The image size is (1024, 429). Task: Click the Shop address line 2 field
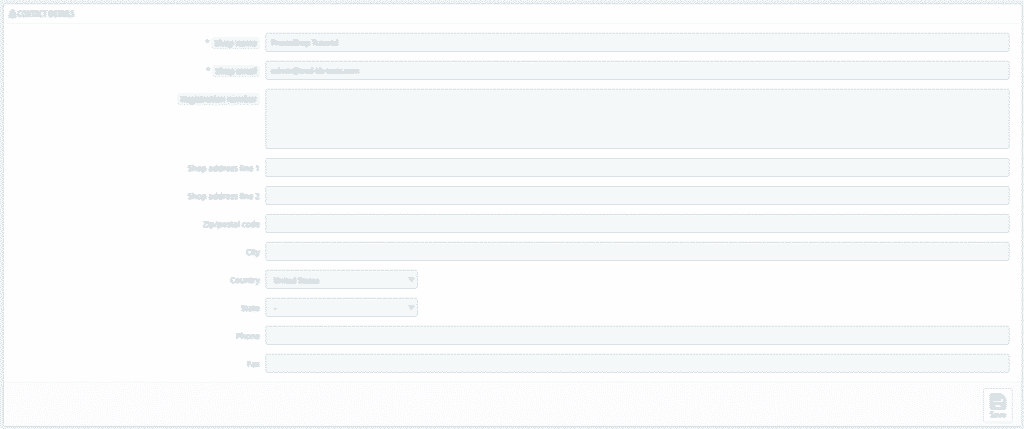637,196
